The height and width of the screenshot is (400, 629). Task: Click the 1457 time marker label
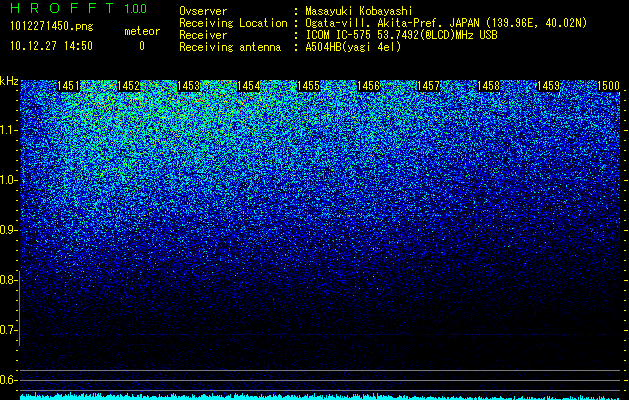tap(428, 86)
